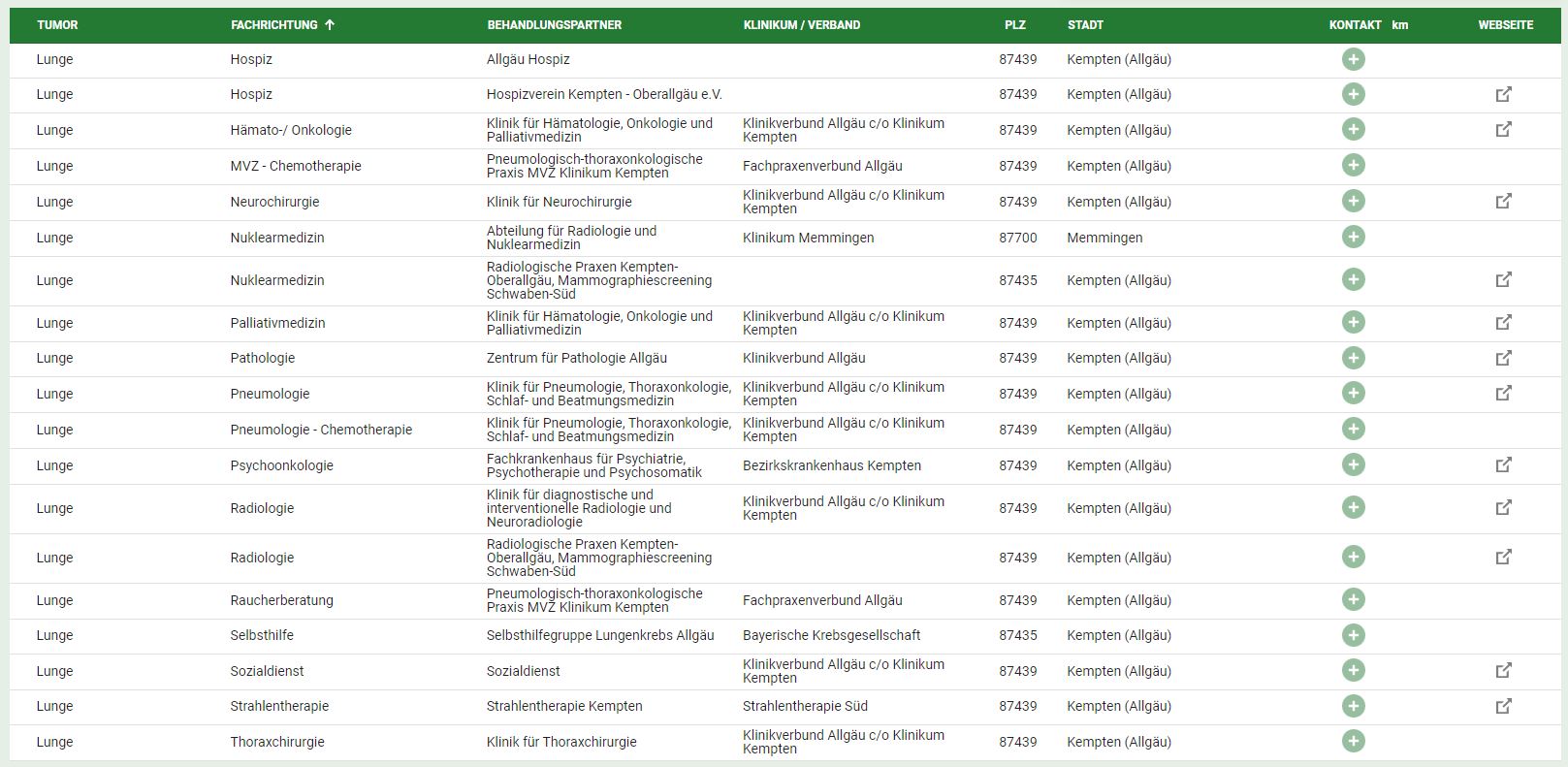Click the plus icon in the Radiologie 87439 Praxen row

tap(1353, 557)
